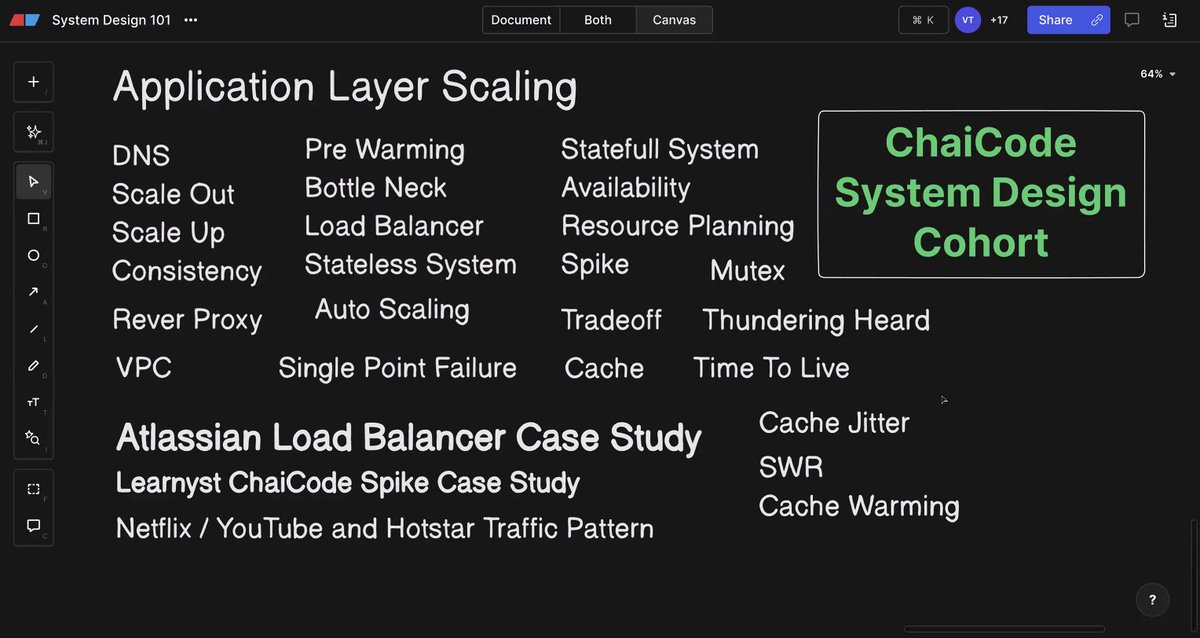Open the add-new plus tool
1200x638 pixels.
tap(33, 82)
